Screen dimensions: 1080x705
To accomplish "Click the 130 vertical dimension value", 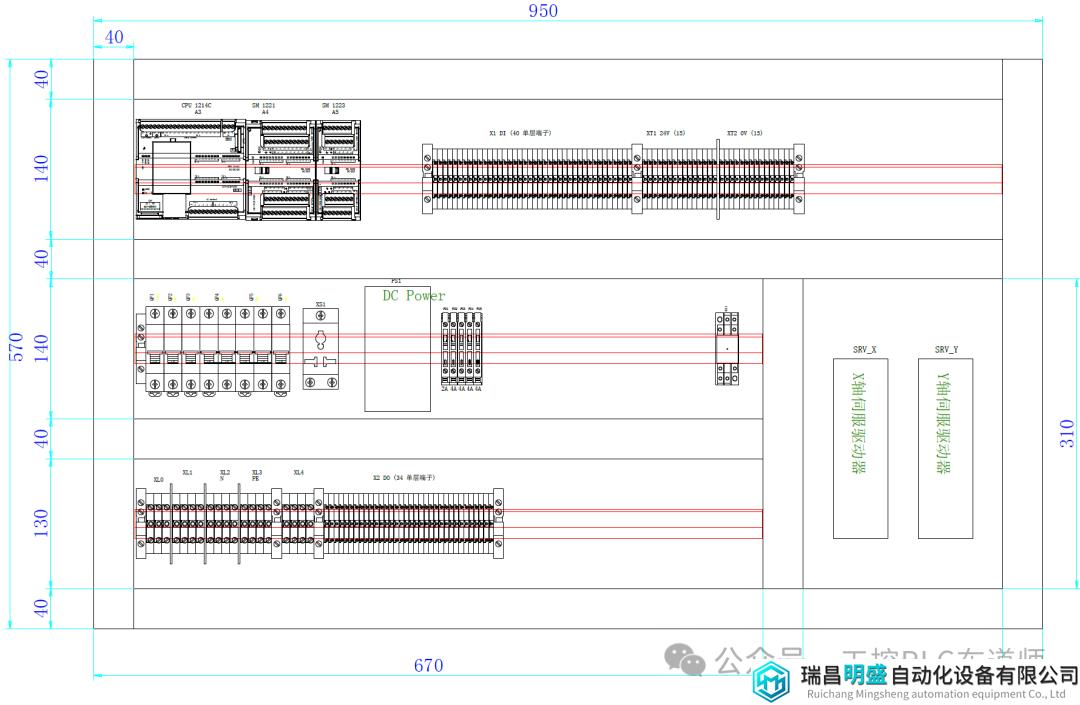I will tap(41, 523).
